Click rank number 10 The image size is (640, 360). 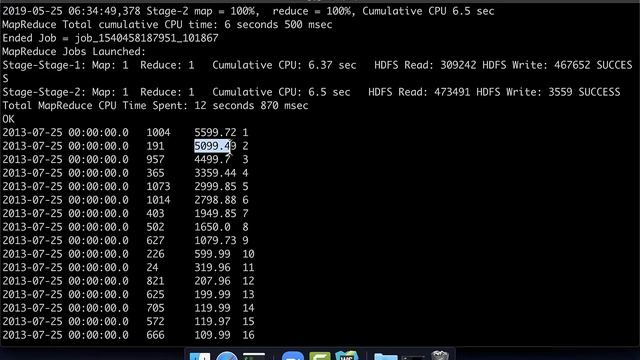(249, 254)
